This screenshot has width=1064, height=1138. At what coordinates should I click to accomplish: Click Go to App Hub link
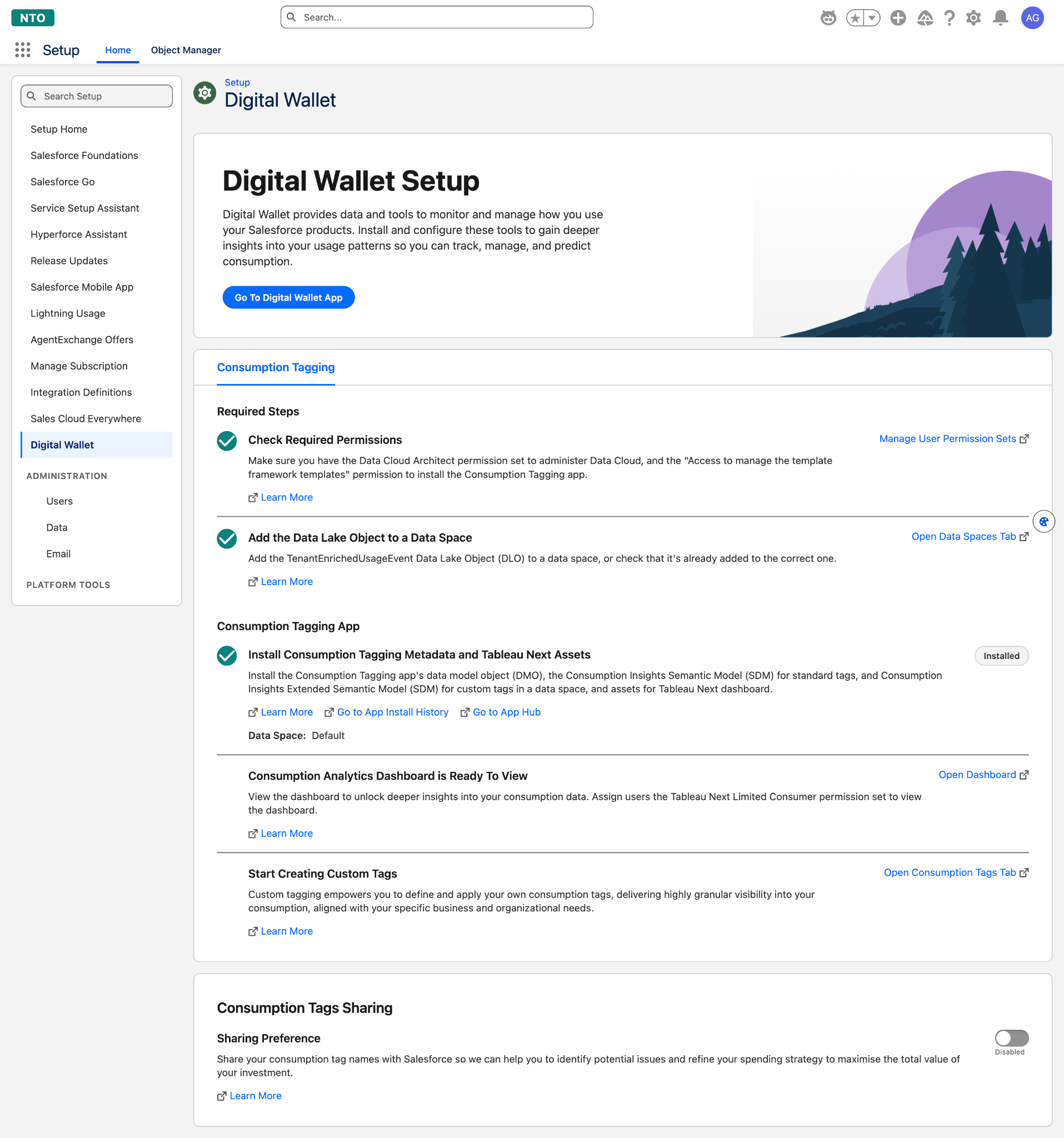[501, 712]
